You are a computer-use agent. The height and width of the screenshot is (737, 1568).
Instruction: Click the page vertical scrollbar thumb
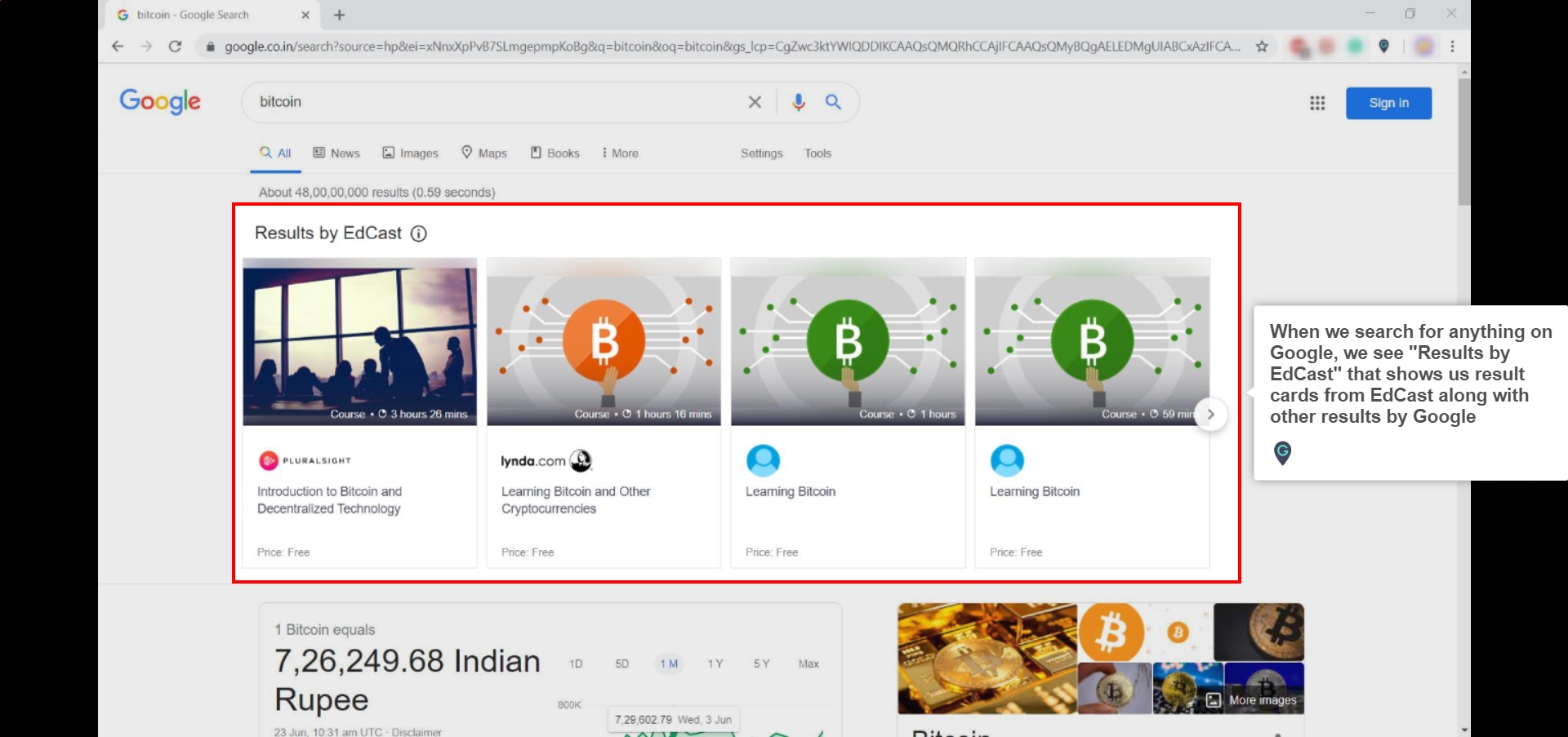(1463, 143)
